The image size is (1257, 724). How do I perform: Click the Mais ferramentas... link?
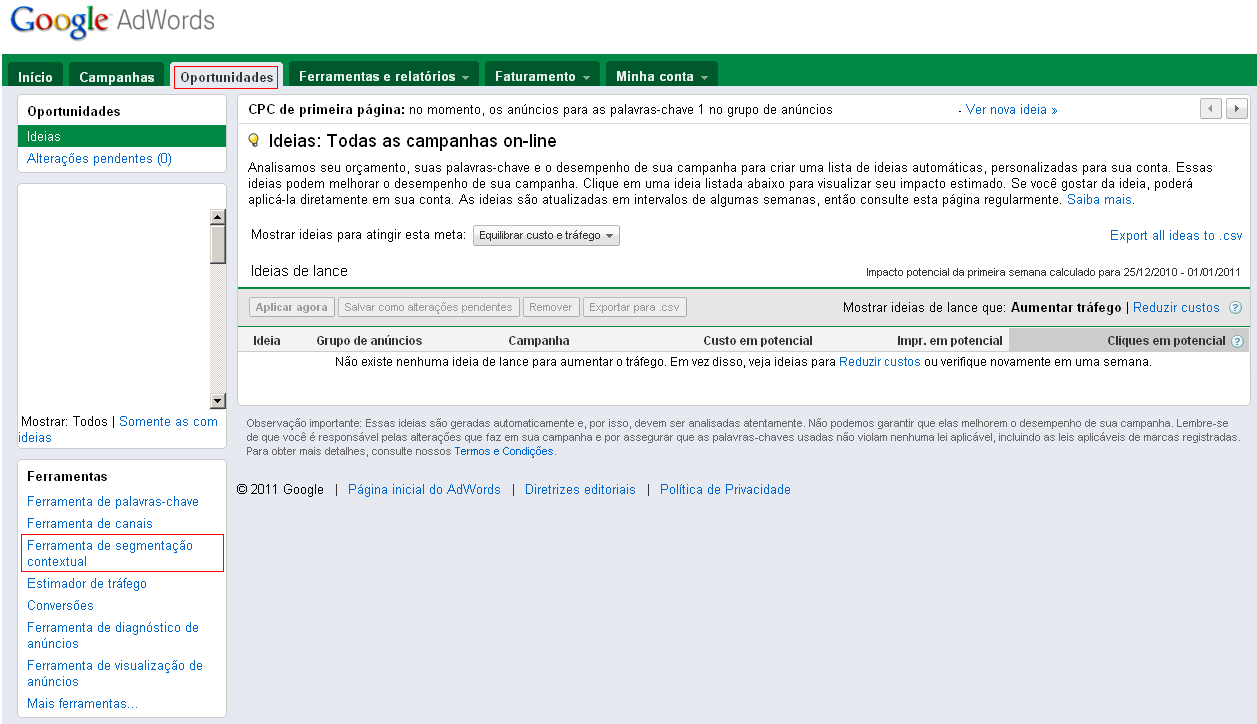coord(83,704)
